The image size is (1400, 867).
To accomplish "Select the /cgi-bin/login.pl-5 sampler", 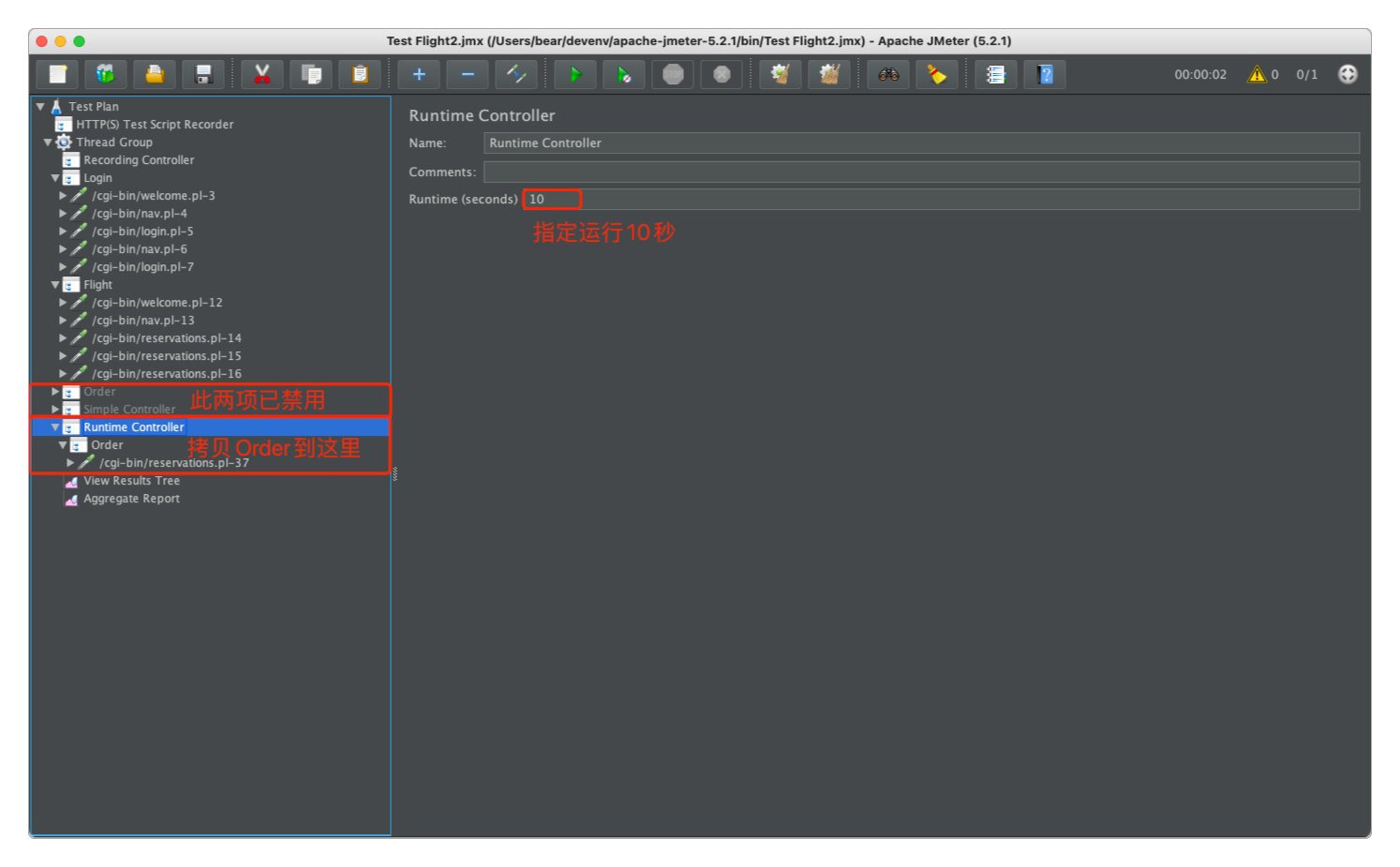I will (x=142, y=232).
